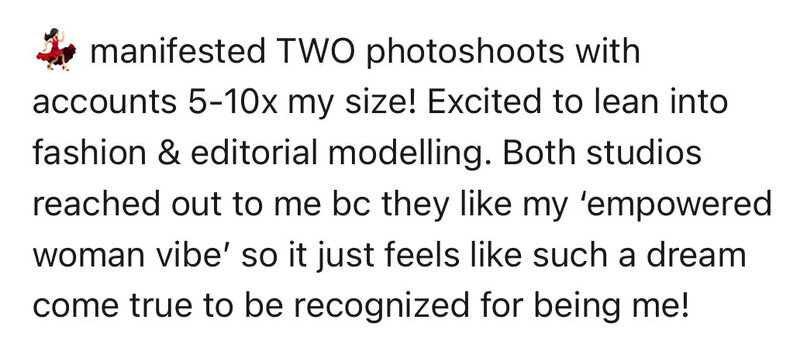The image size is (800, 361).
Task: Click the word 'dream'
Action: 696,255
